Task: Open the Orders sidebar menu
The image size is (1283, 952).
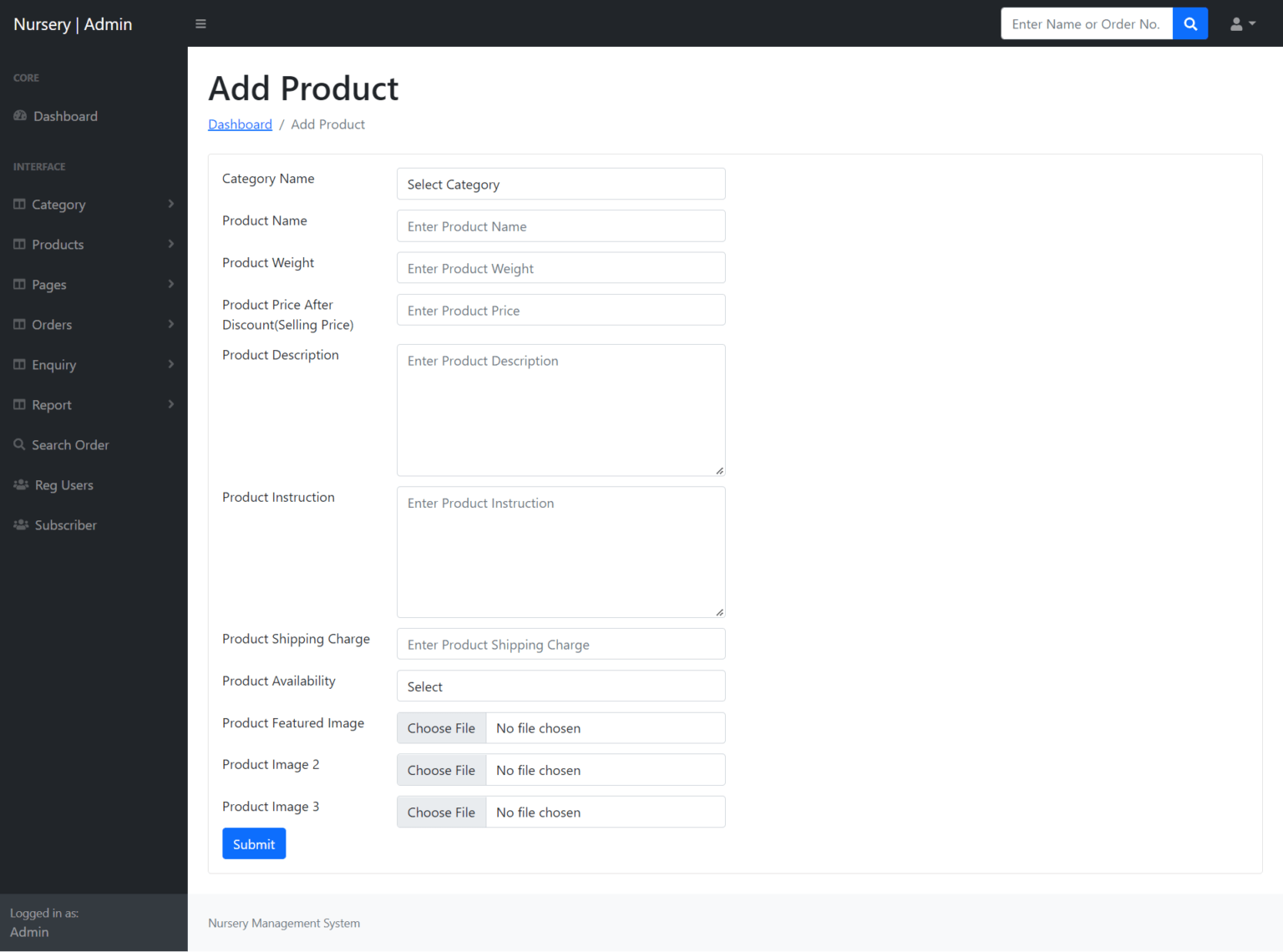Action: point(94,325)
